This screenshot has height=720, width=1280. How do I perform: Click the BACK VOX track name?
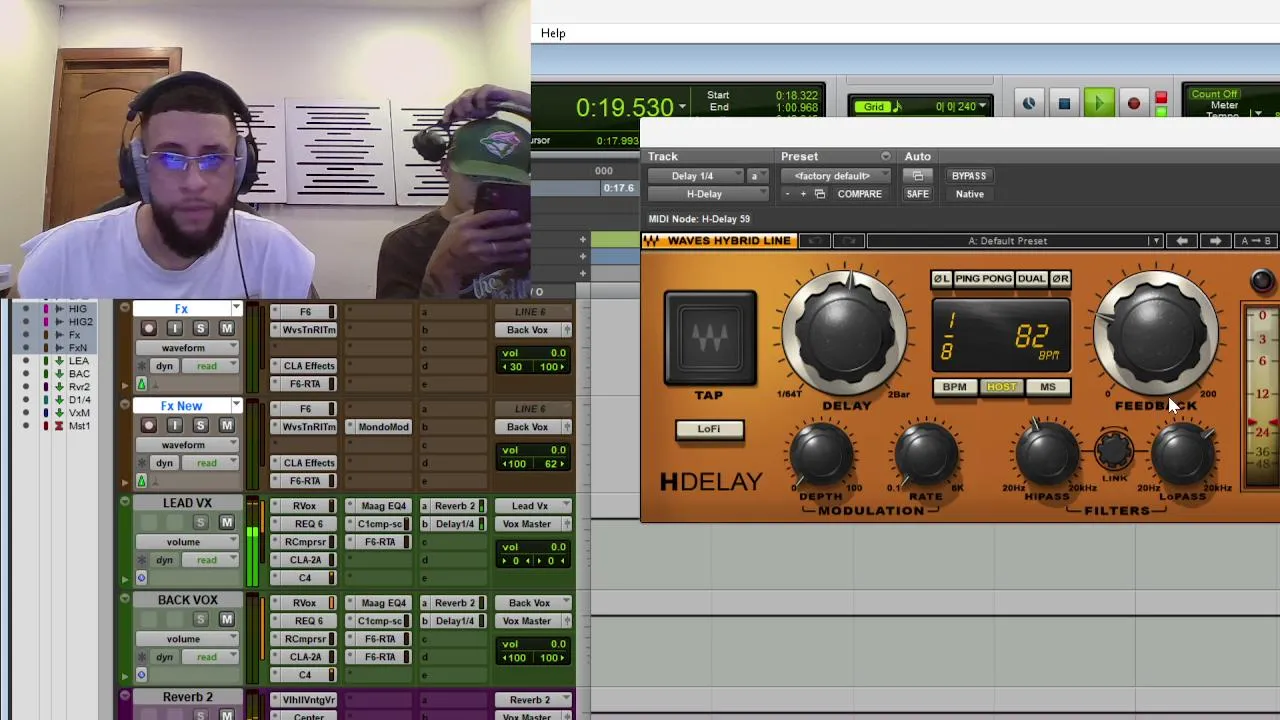pos(187,600)
